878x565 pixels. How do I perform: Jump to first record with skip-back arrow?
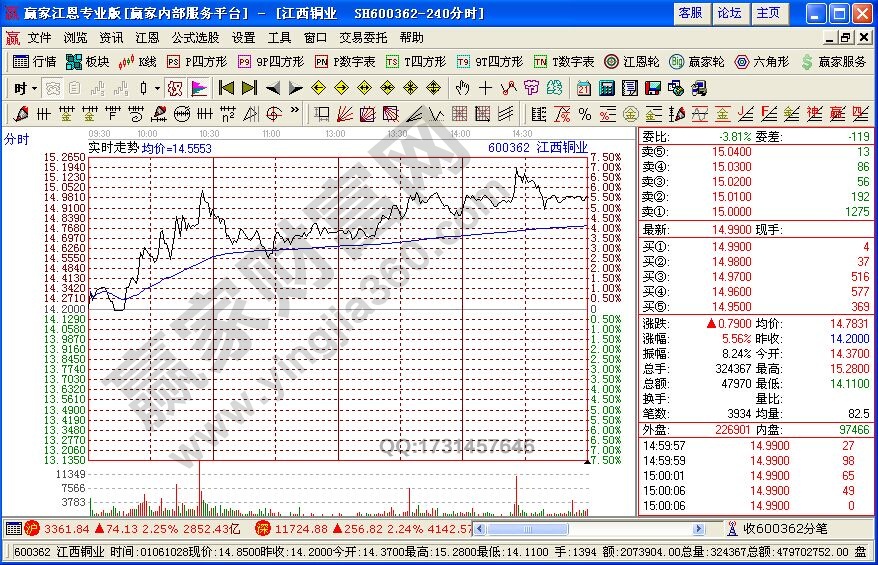click(225, 88)
